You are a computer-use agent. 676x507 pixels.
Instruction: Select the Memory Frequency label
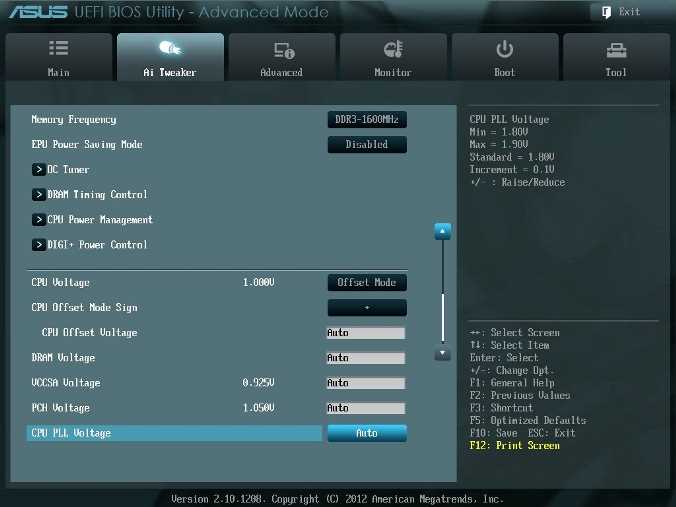point(74,119)
